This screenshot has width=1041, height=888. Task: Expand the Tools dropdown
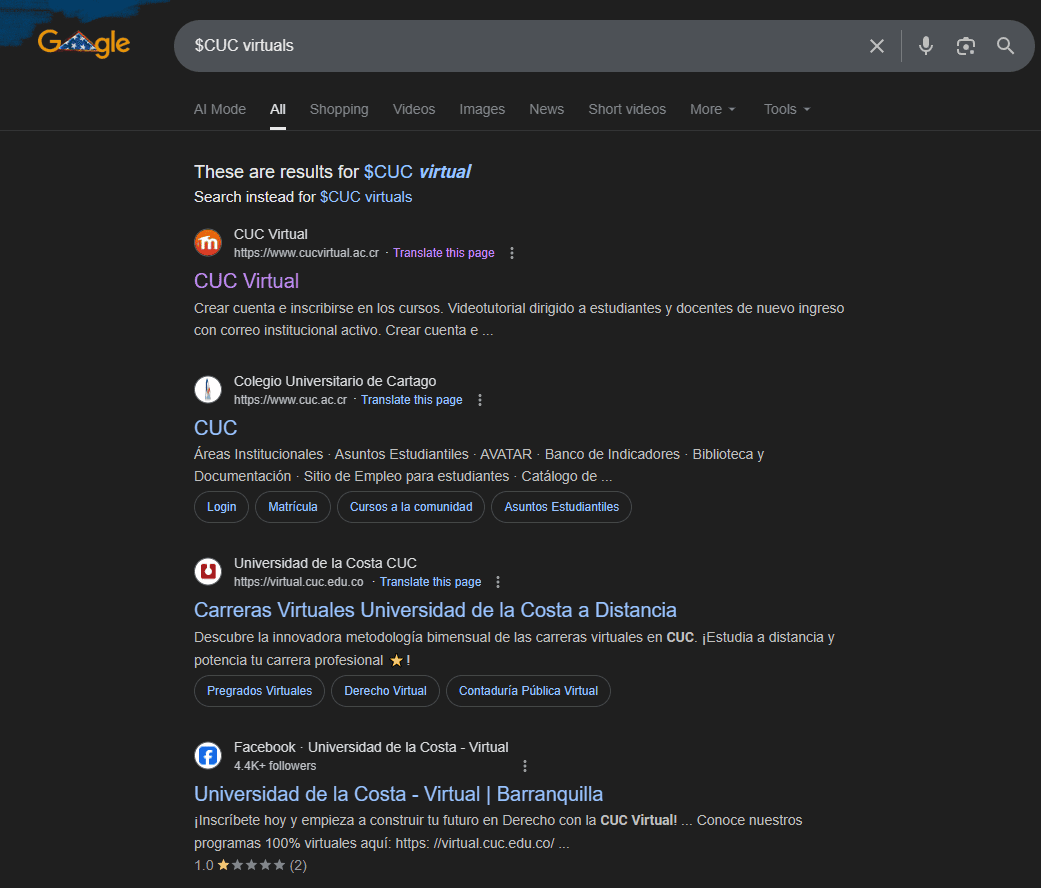(x=786, y=109)
